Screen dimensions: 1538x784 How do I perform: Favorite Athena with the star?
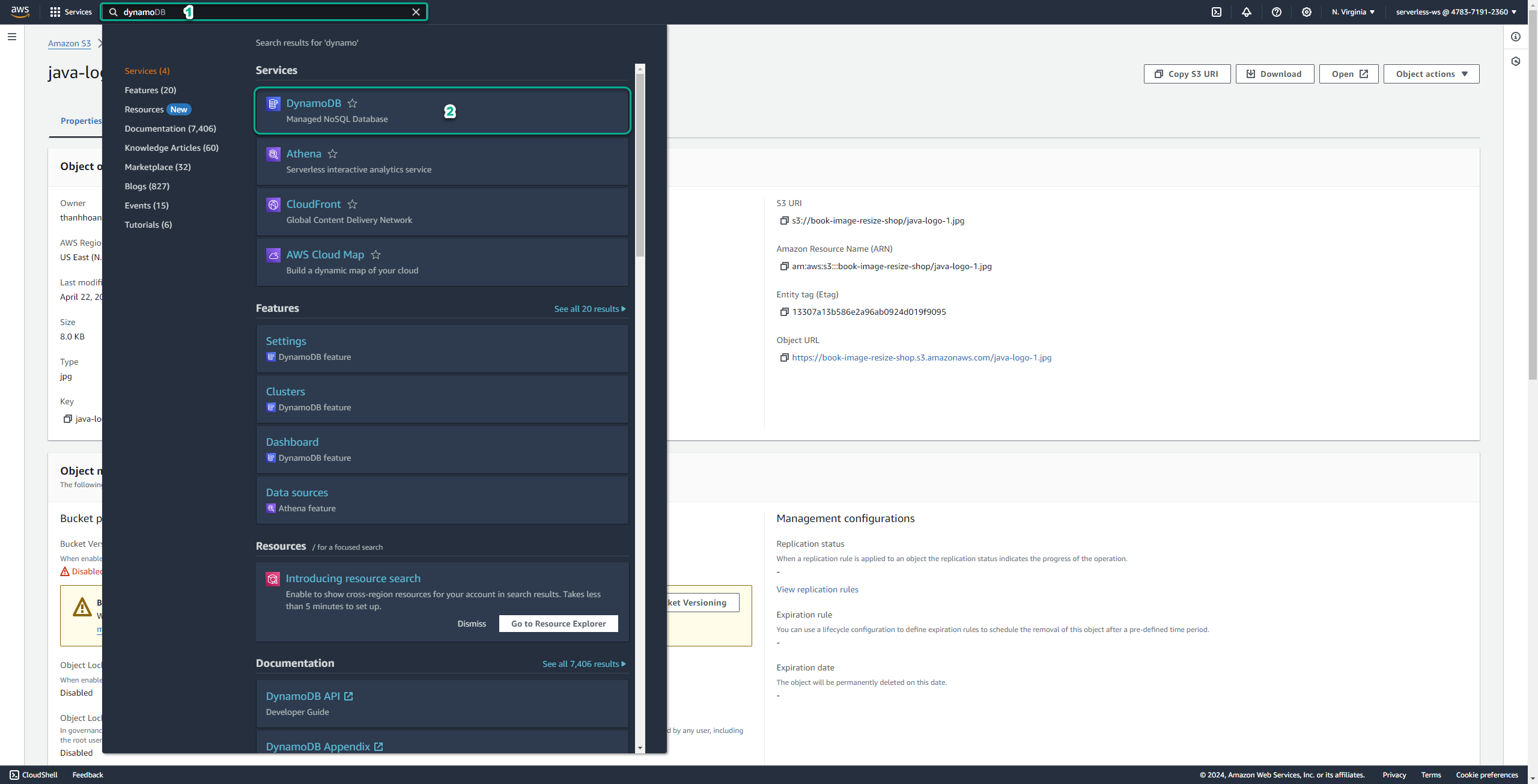click(x=333, y=154)
